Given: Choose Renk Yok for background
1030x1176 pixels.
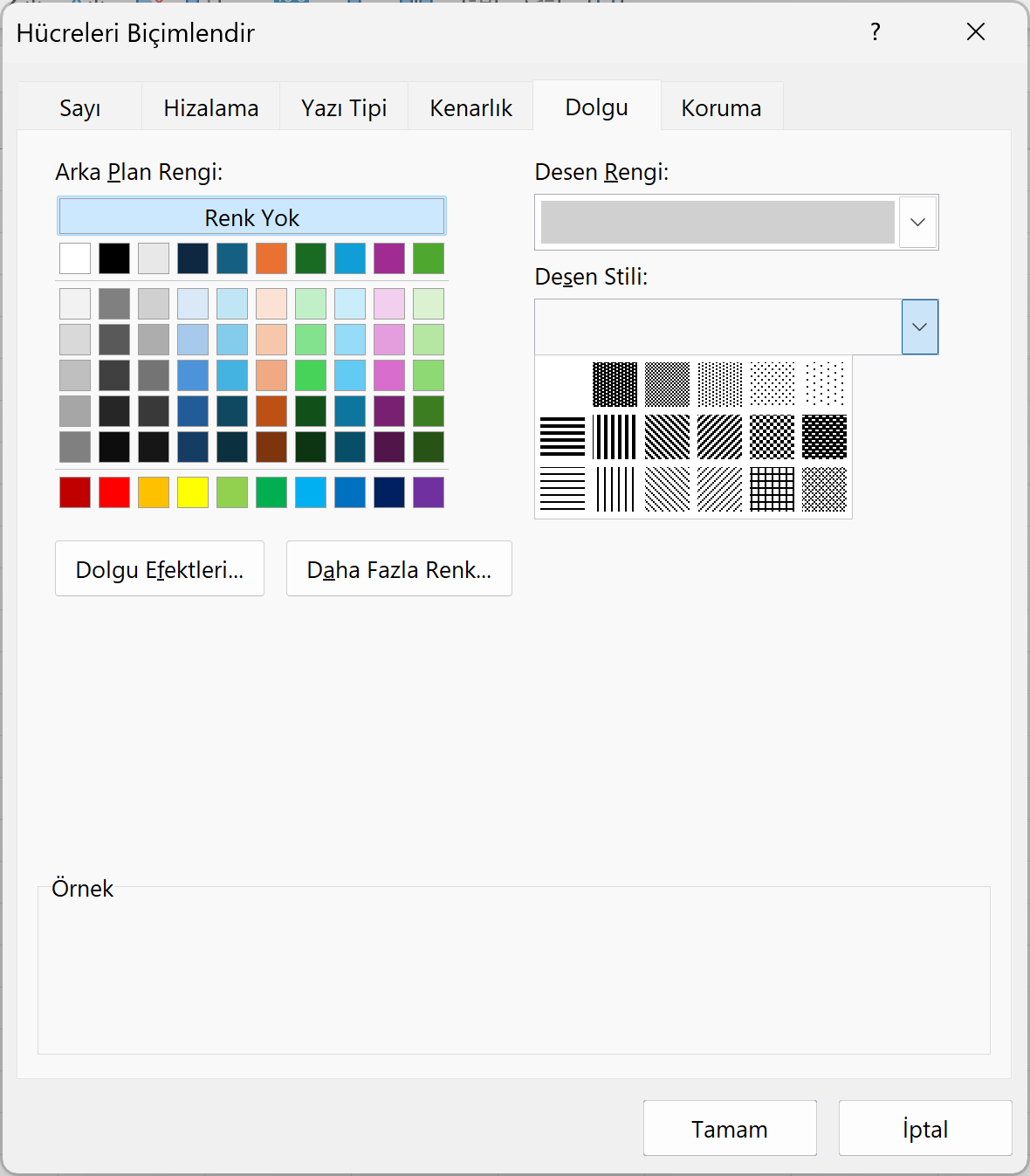Looking at the screenshot, I should pos(251,217).
